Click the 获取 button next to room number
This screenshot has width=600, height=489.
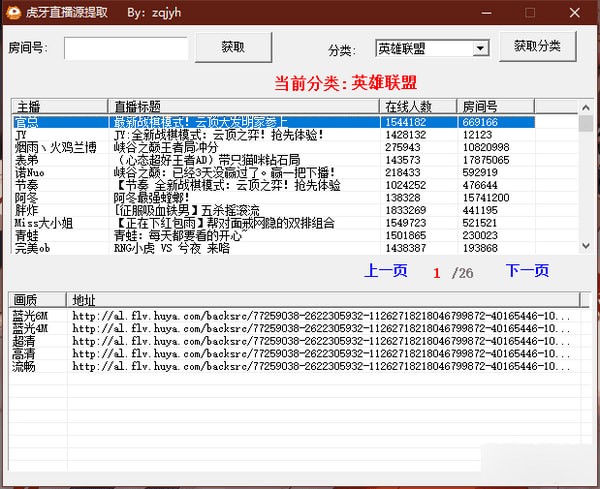(233, 47)
